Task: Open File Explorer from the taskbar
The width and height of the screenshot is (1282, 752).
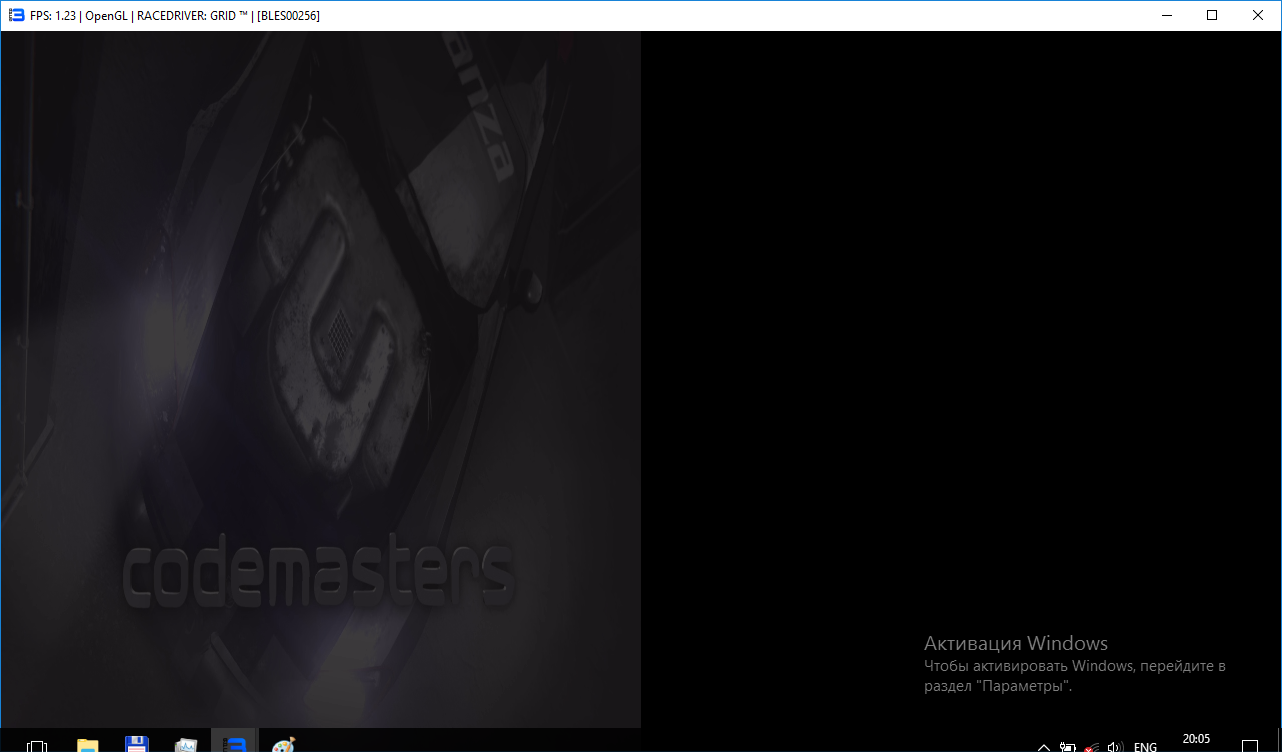Action: point(88,745)
